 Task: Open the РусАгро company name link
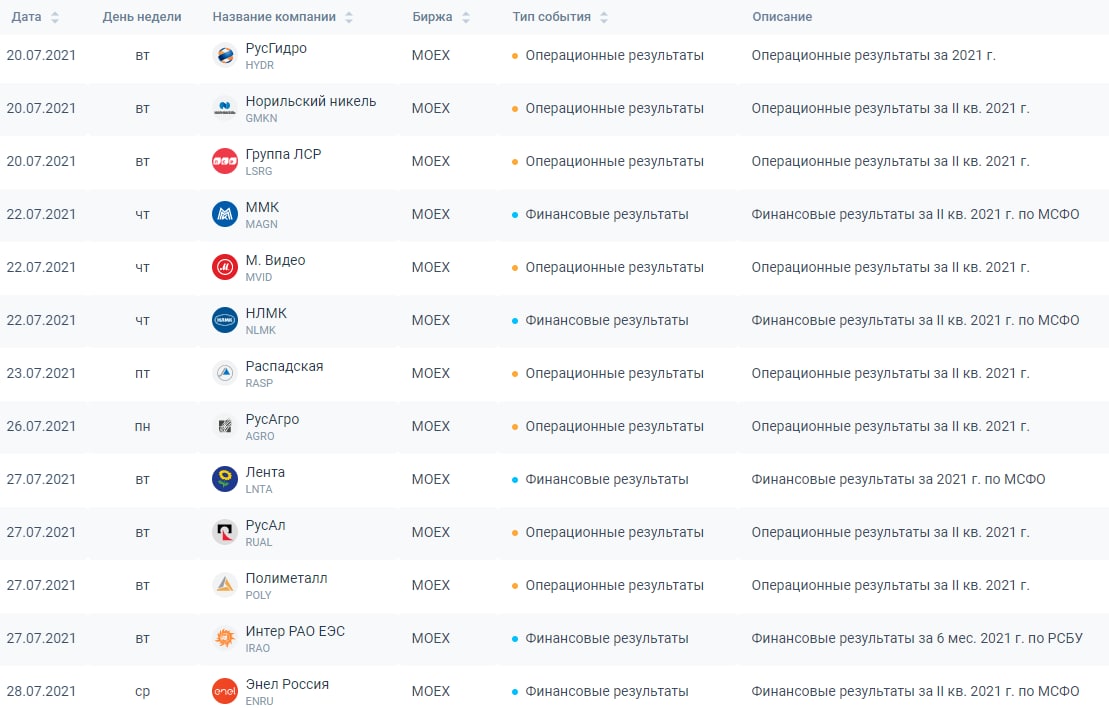272,419
